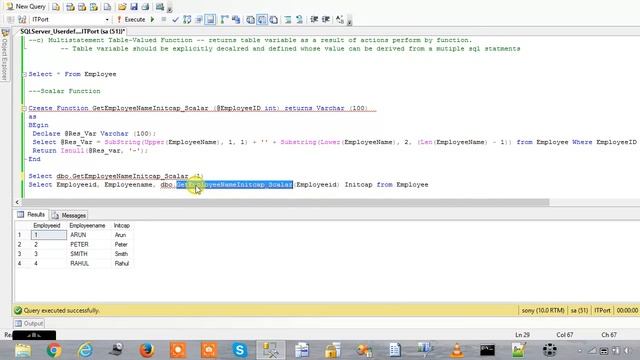
Task: Click the editor horizontal scrollbar left arrow
Action: click(x=17, y=202)
